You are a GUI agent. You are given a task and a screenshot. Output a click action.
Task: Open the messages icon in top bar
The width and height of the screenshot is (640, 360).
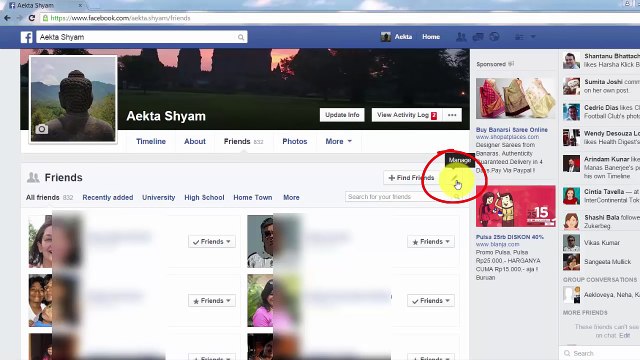478,37
